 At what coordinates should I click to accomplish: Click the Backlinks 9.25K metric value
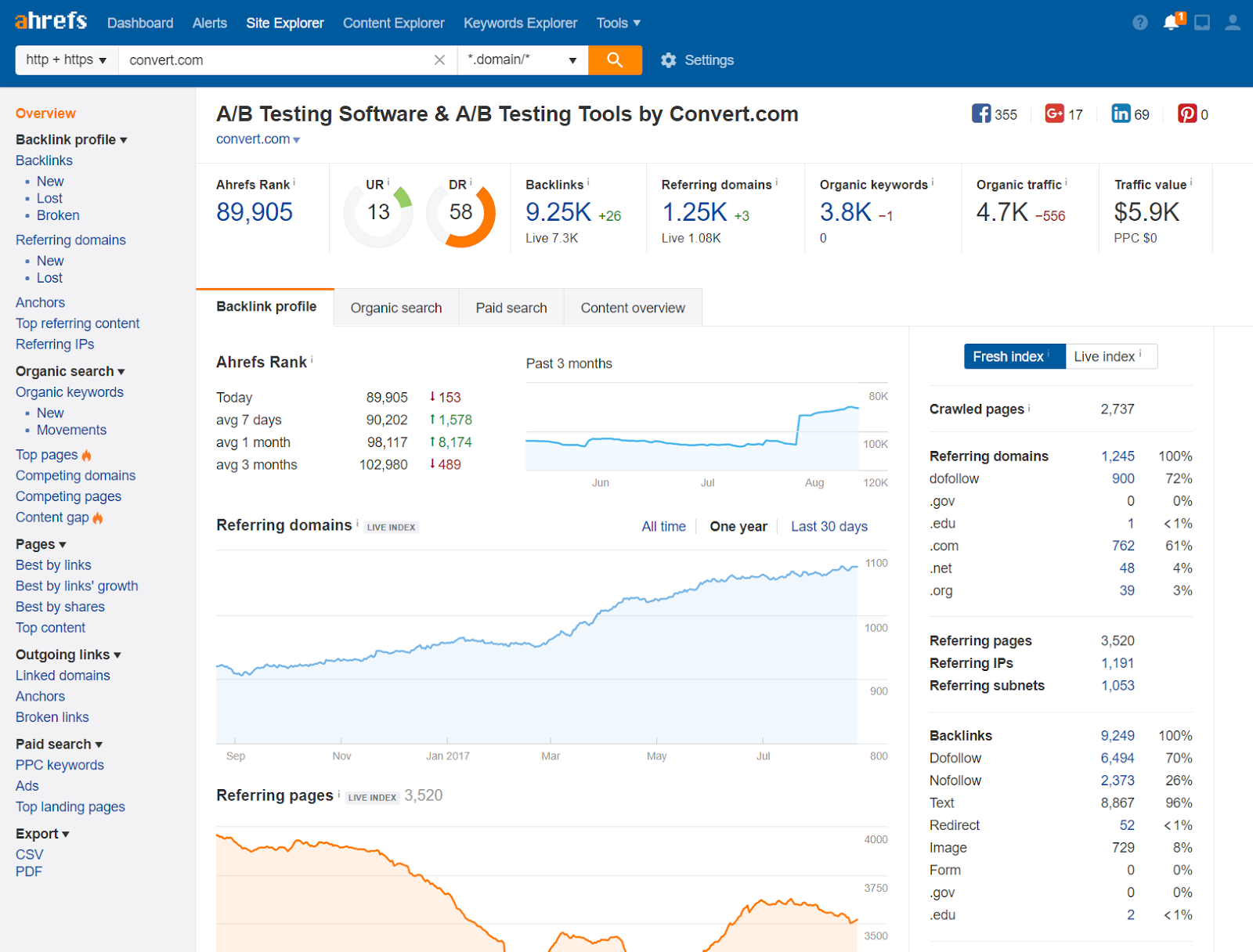click(558, 212)
